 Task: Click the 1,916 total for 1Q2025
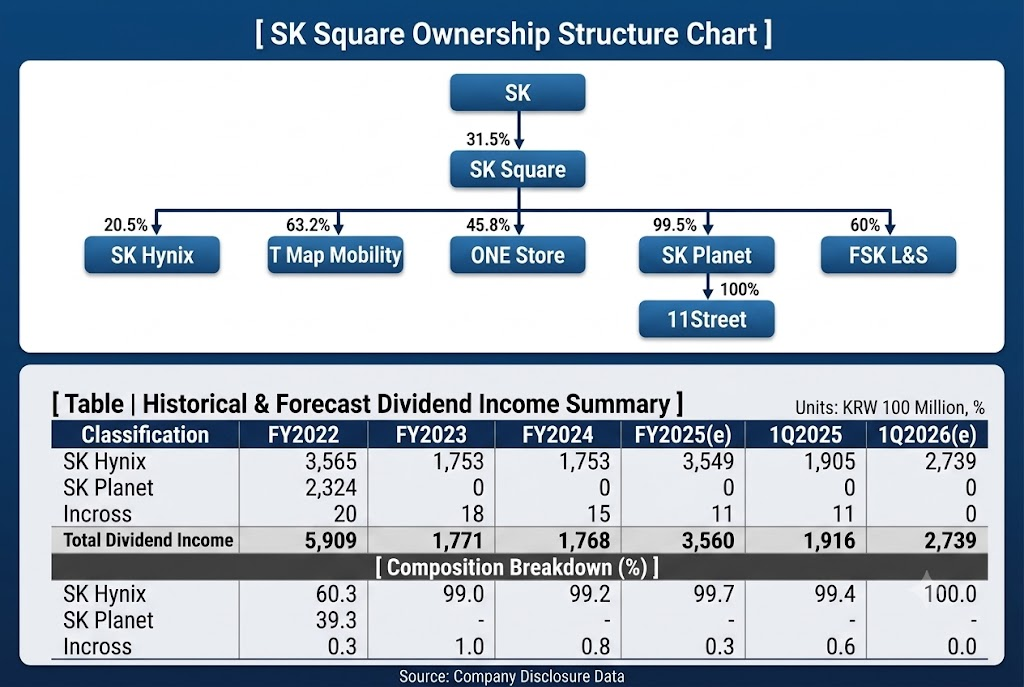click(829, 541)
